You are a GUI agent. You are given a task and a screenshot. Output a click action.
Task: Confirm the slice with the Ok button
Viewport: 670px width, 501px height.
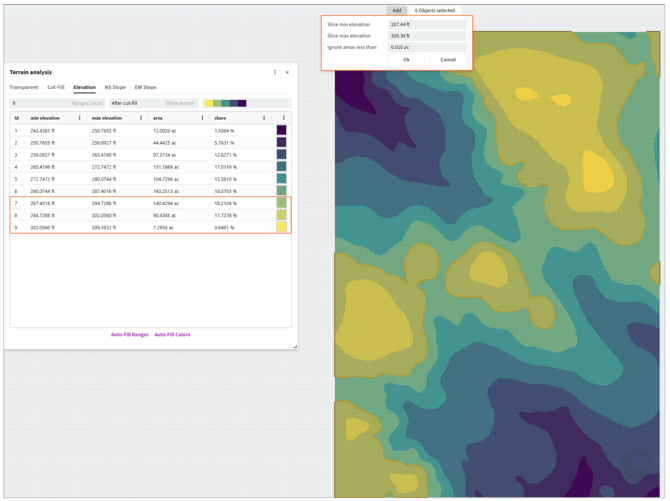point(406,59)
